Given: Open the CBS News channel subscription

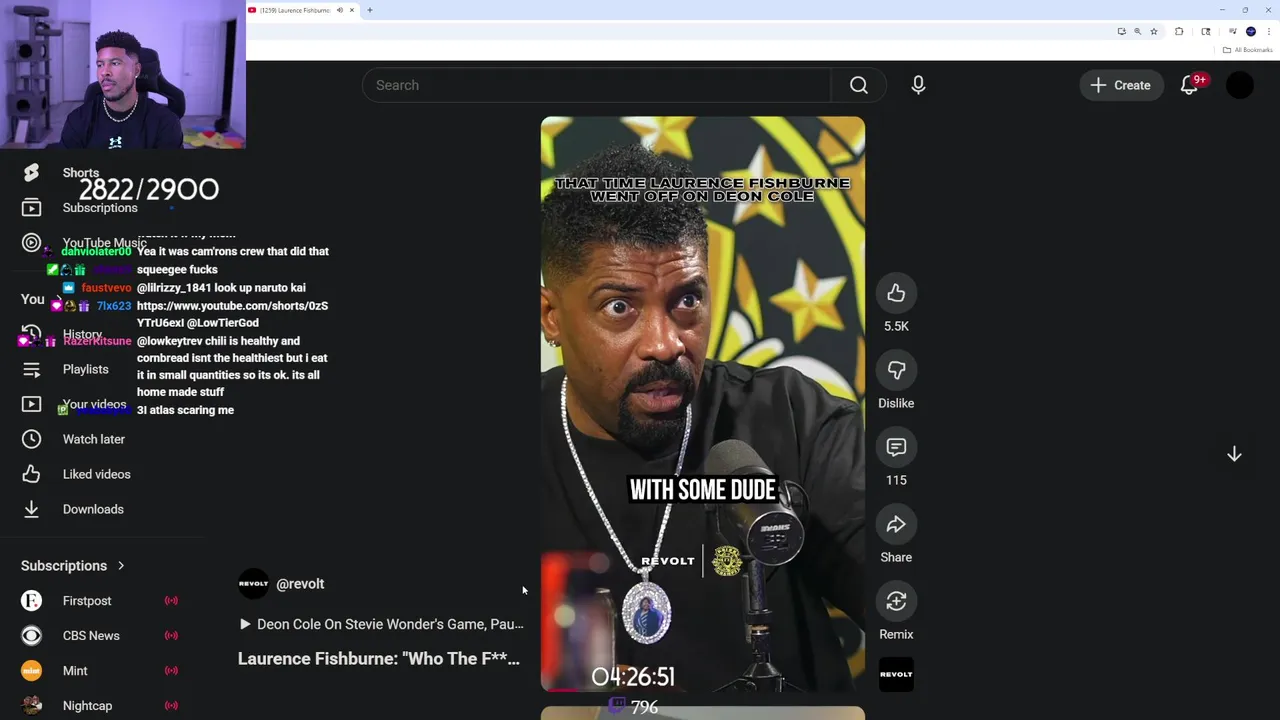Looking at the screenshot, I should point(91,636).
